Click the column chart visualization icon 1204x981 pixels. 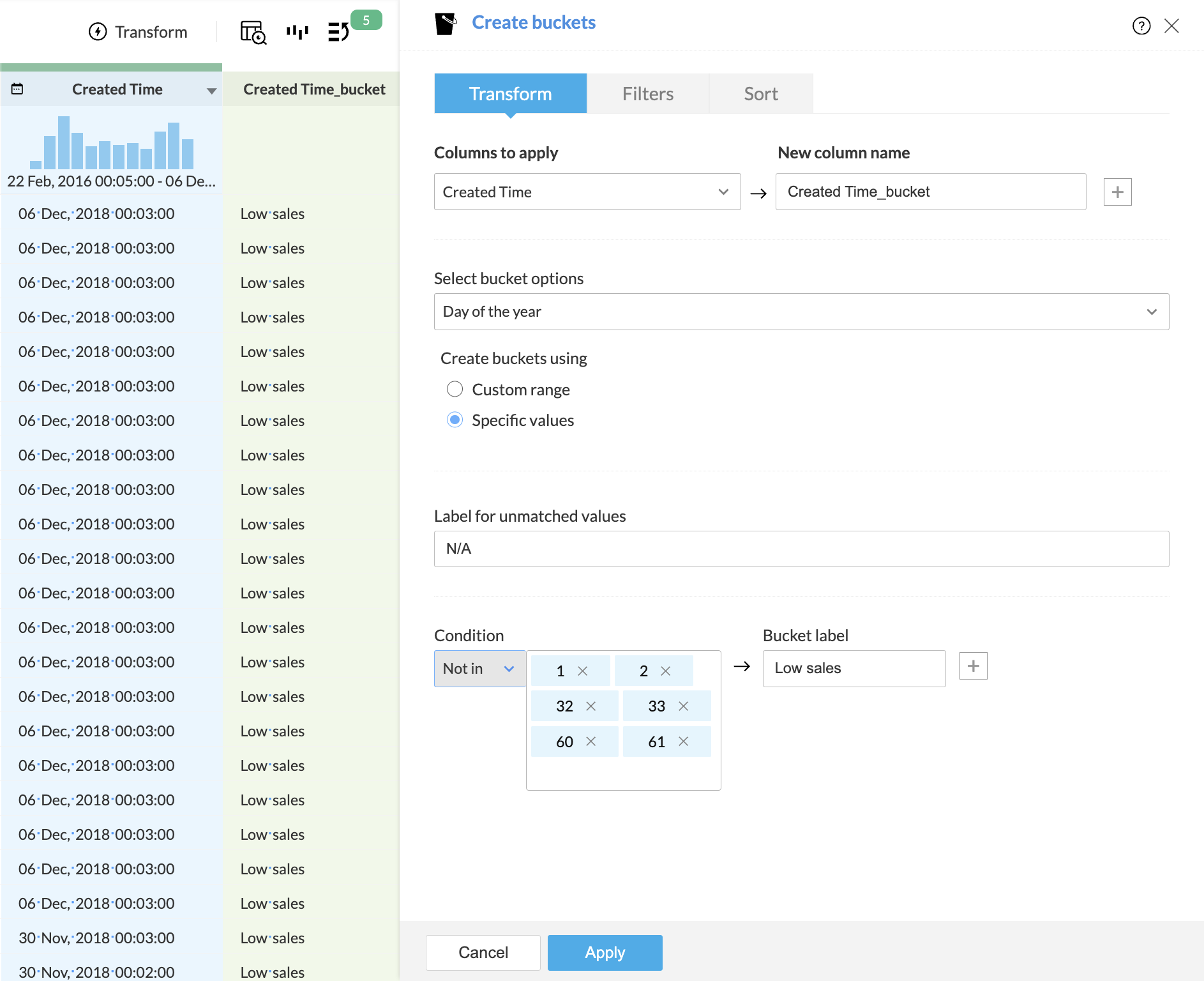pos(297,32)
